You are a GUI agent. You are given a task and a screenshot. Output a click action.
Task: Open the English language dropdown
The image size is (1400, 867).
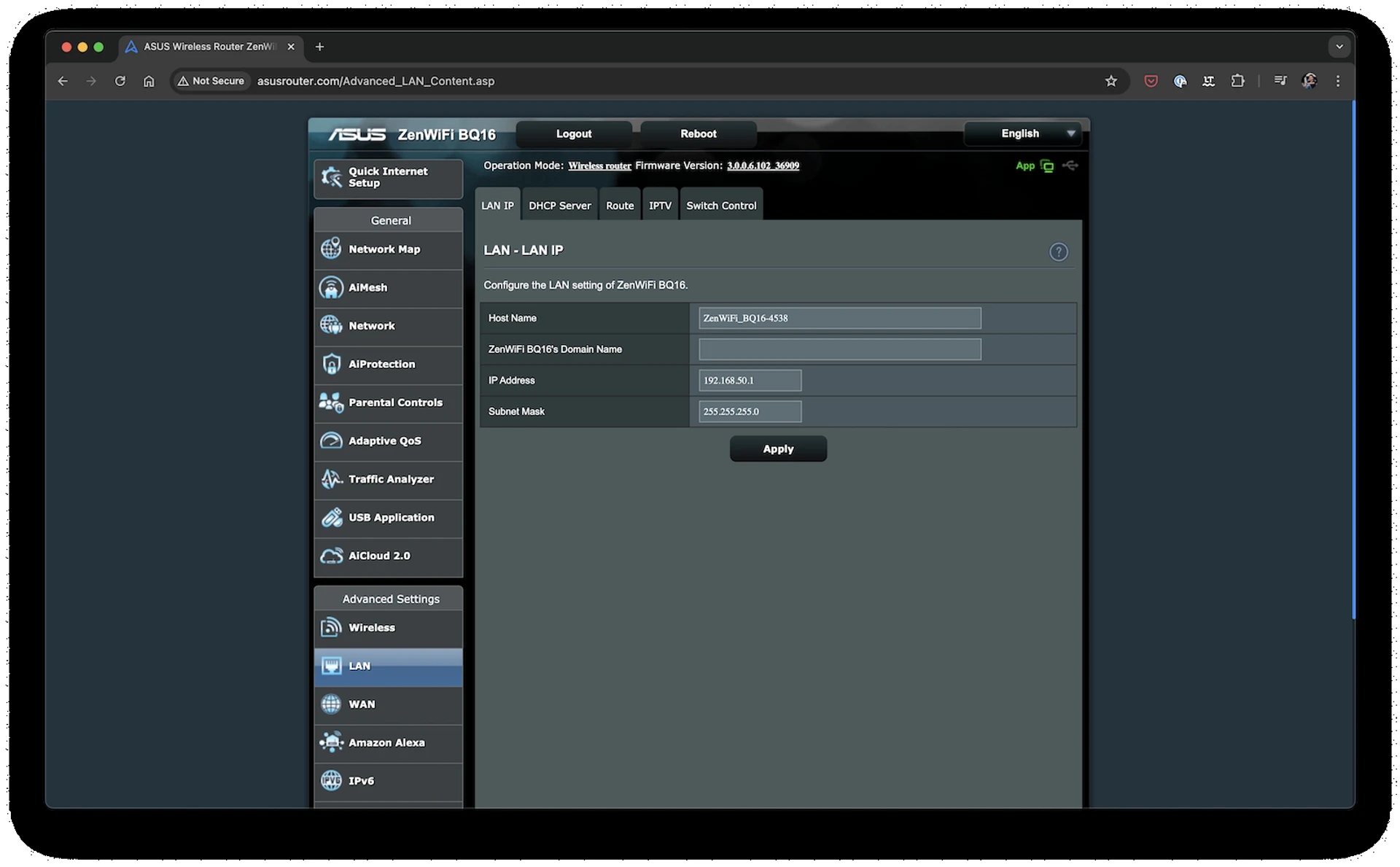(1022, 133)
